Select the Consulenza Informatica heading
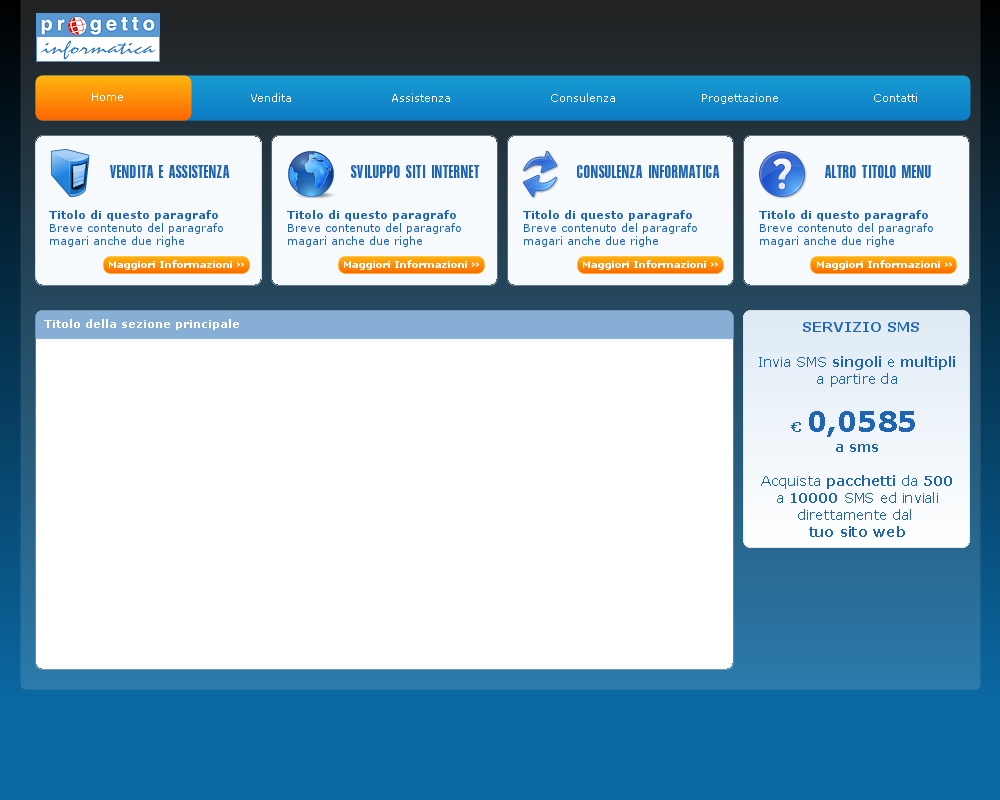Screen dimensions: 1000x800 pos(647,172)
